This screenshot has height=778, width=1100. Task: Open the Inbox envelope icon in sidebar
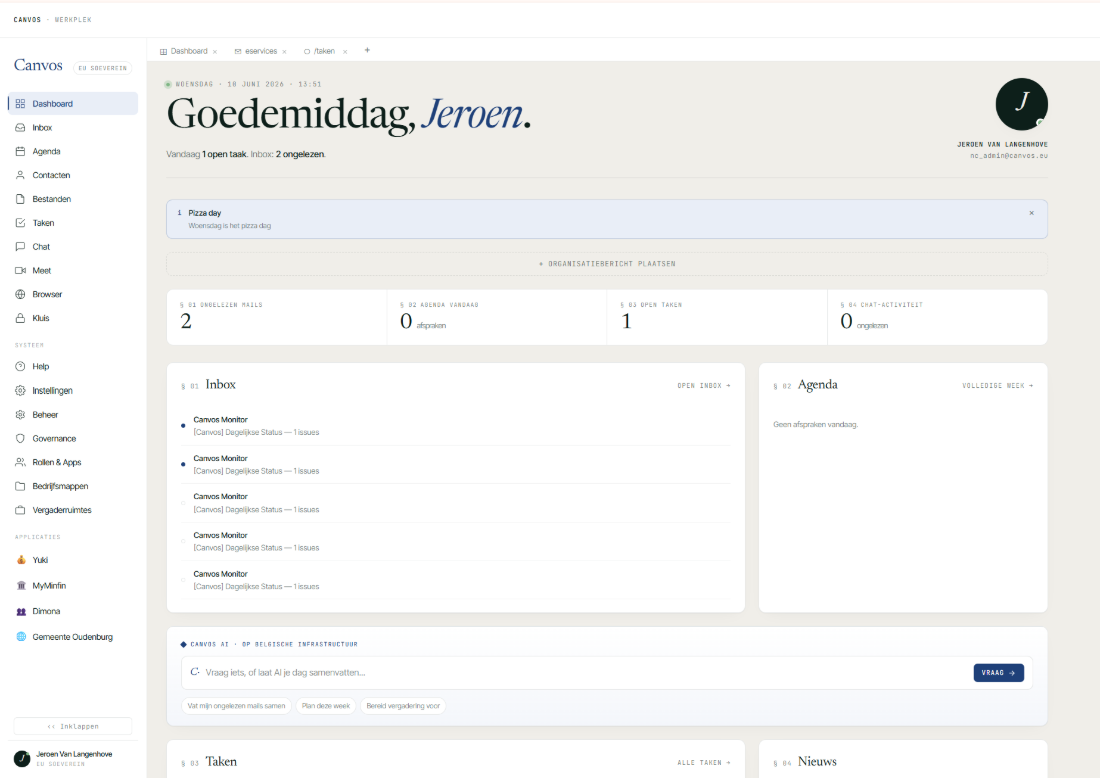point(20,128)
